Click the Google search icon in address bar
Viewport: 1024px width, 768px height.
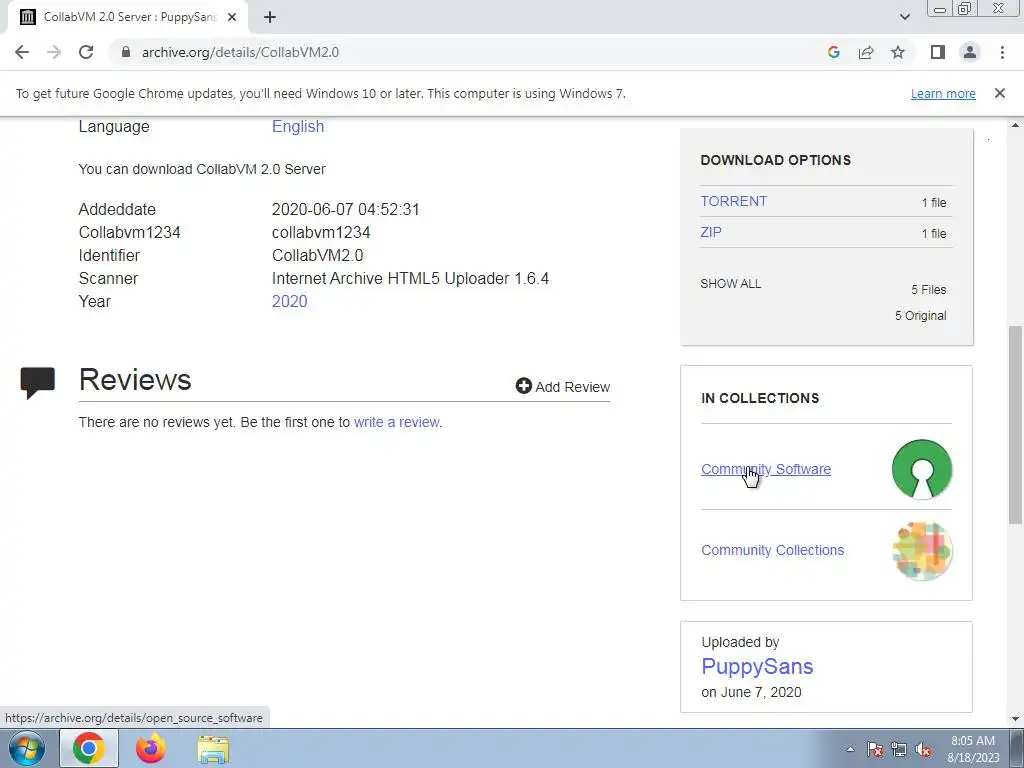833,52
